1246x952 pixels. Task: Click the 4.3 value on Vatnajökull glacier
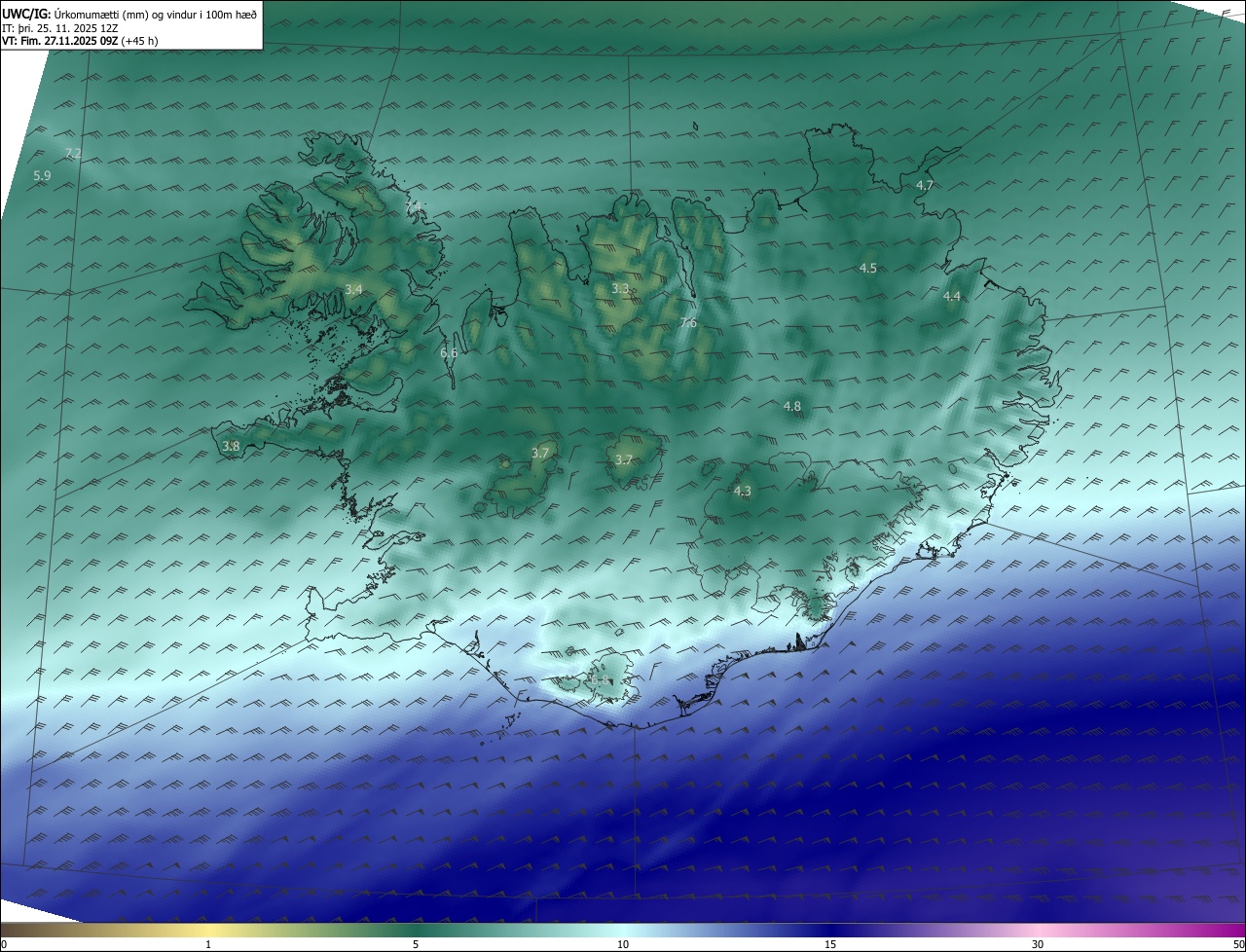[x=743, y=492]
